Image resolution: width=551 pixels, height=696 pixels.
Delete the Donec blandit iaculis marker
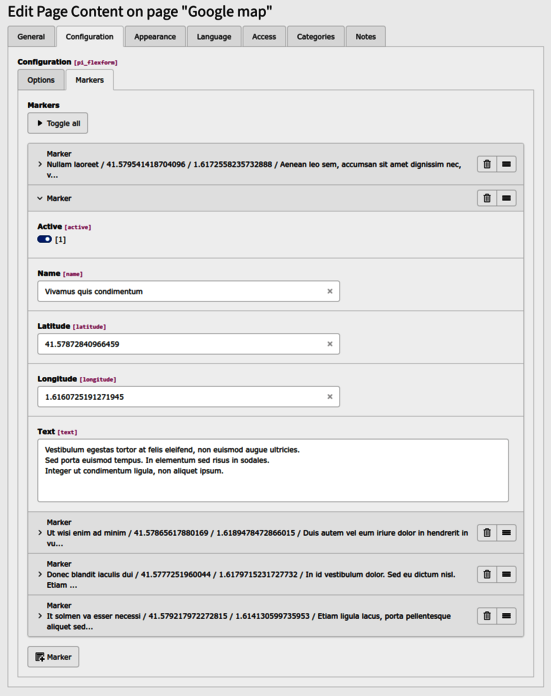pyautogui.click(x=487, y=574)
